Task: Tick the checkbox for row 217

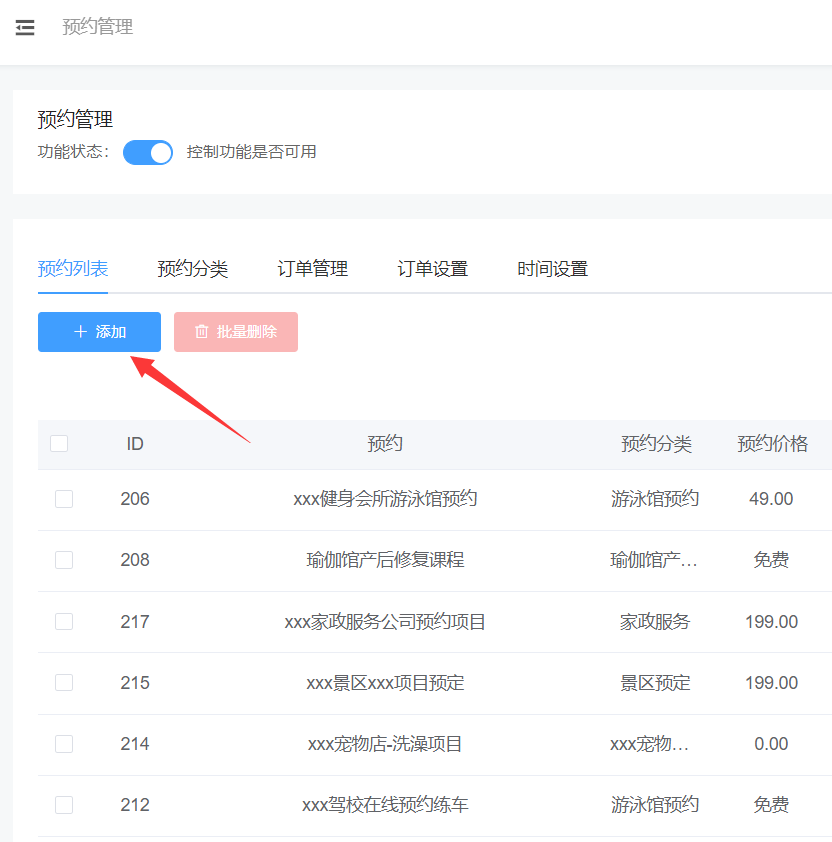Action: (64, 622)
